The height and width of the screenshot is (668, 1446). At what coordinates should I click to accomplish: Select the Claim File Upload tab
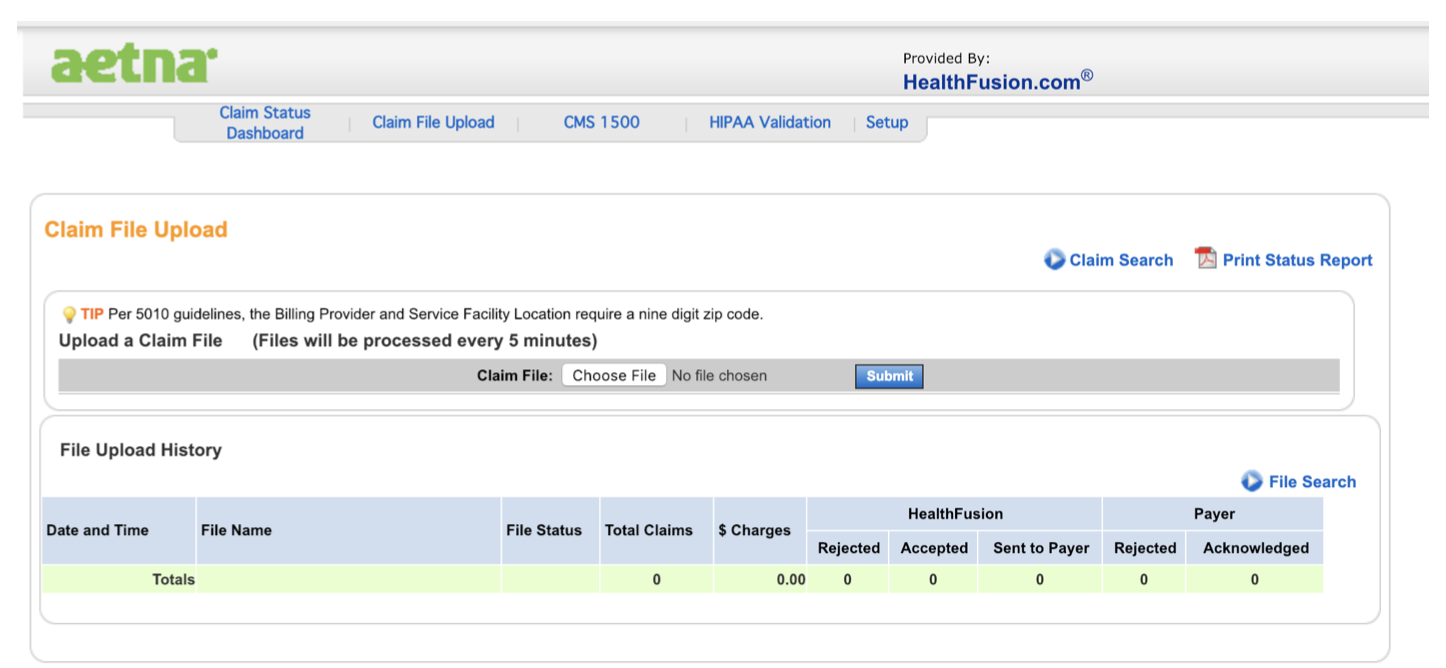pyautogui.click(x=432, y=122)
